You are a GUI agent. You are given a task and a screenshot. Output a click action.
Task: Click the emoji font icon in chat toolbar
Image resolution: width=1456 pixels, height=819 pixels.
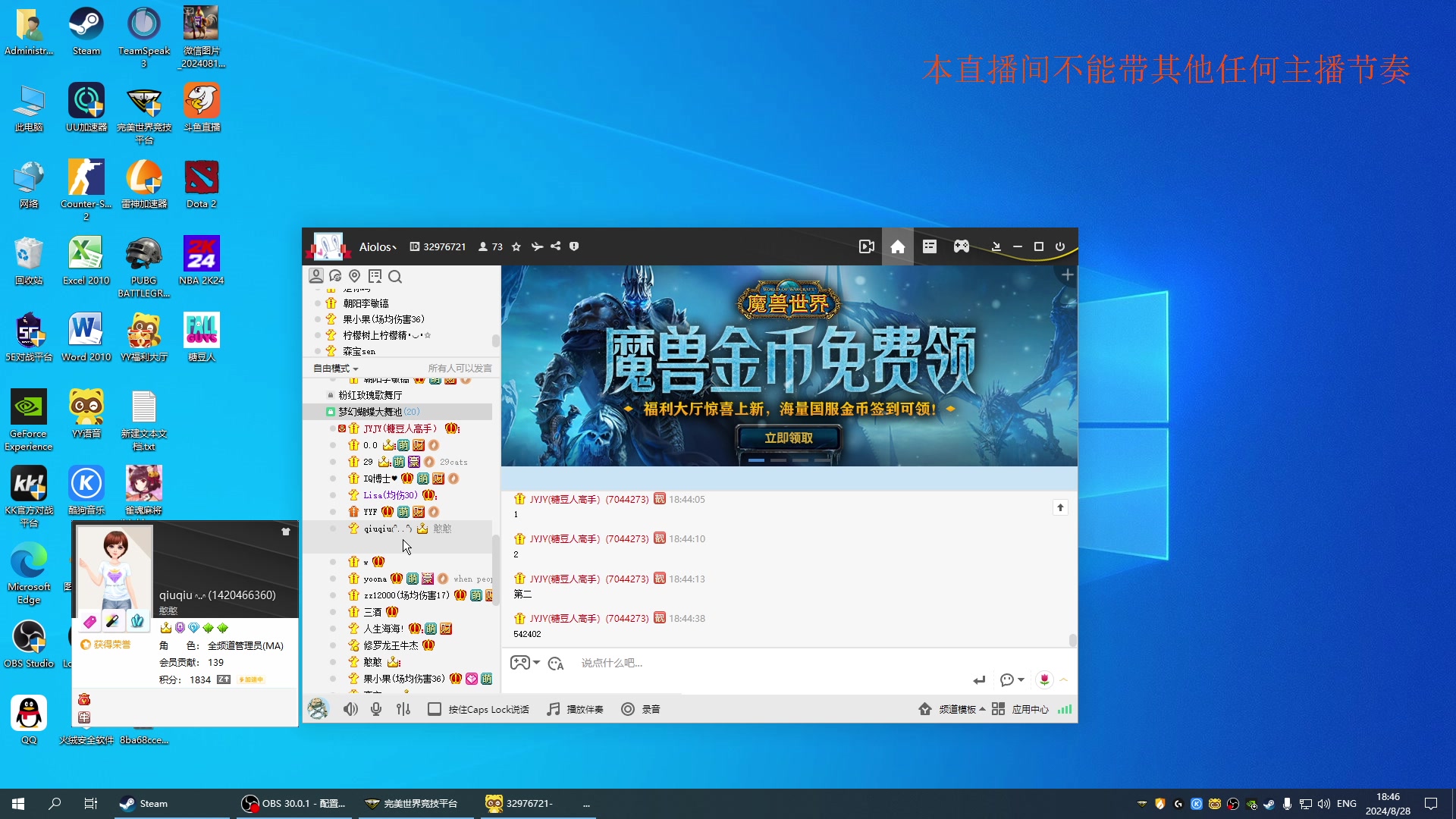(556, 664)
